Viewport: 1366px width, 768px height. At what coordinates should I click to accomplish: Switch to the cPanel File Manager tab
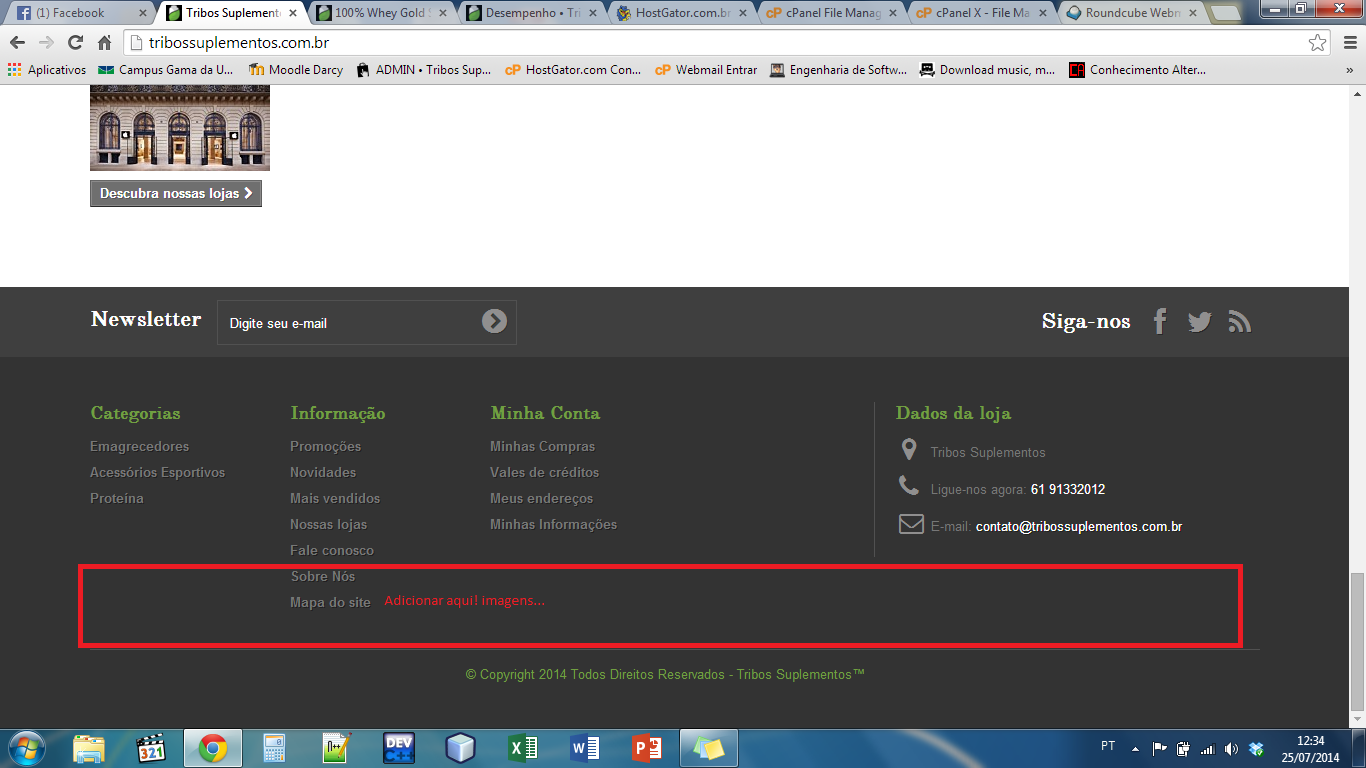tap(830, 13)
